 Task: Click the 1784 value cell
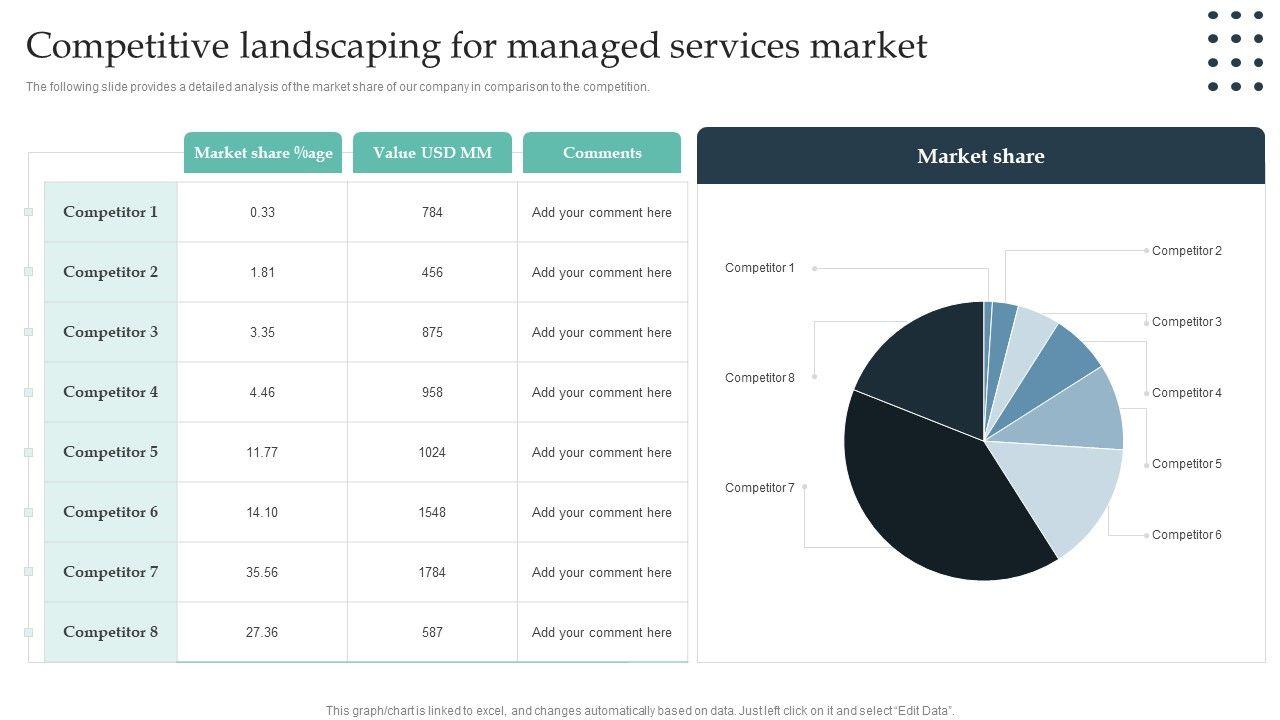[432, 572]
